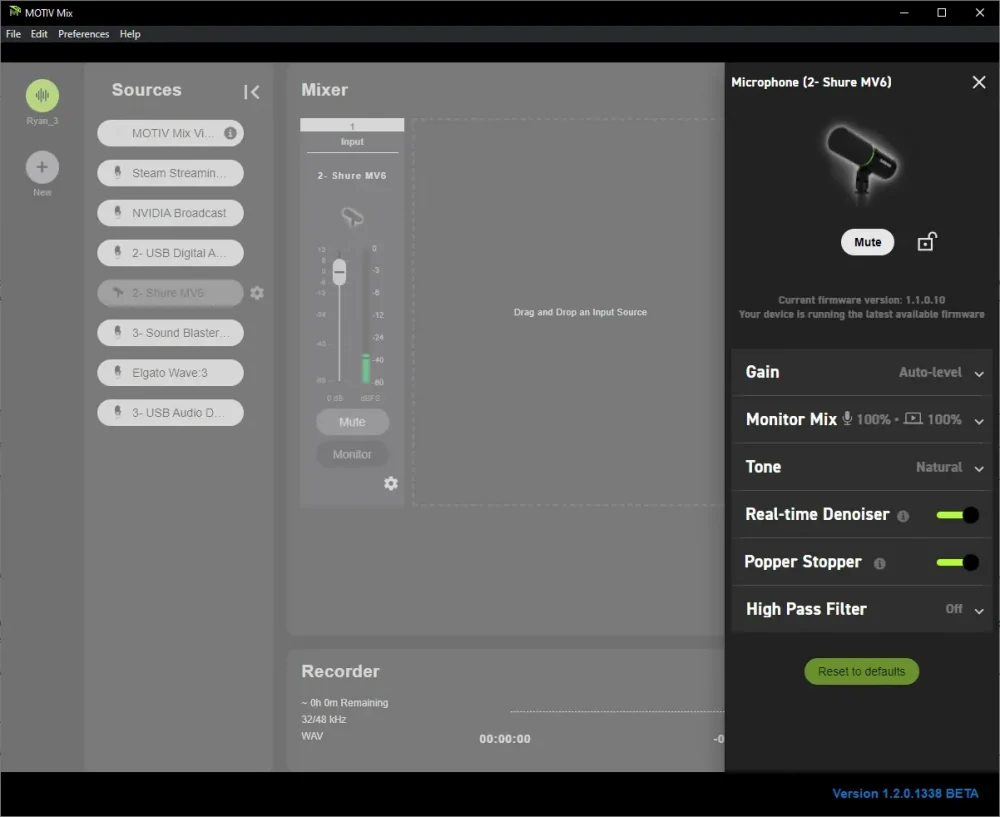Open settings gear beside 2- Shure MV6 source
This screenshot has width=1000, height=817.
257,293
